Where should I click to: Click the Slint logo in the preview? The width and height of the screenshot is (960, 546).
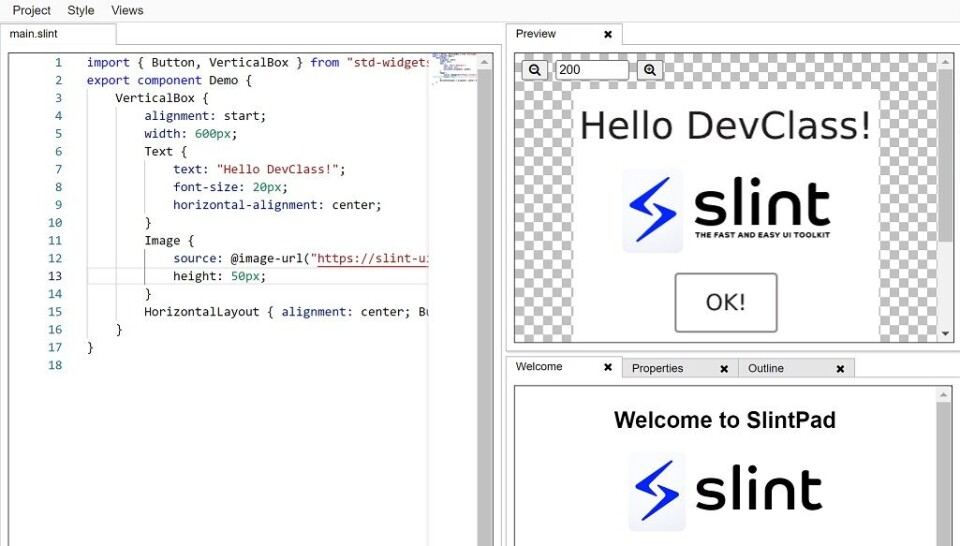[x=726, y=211]
